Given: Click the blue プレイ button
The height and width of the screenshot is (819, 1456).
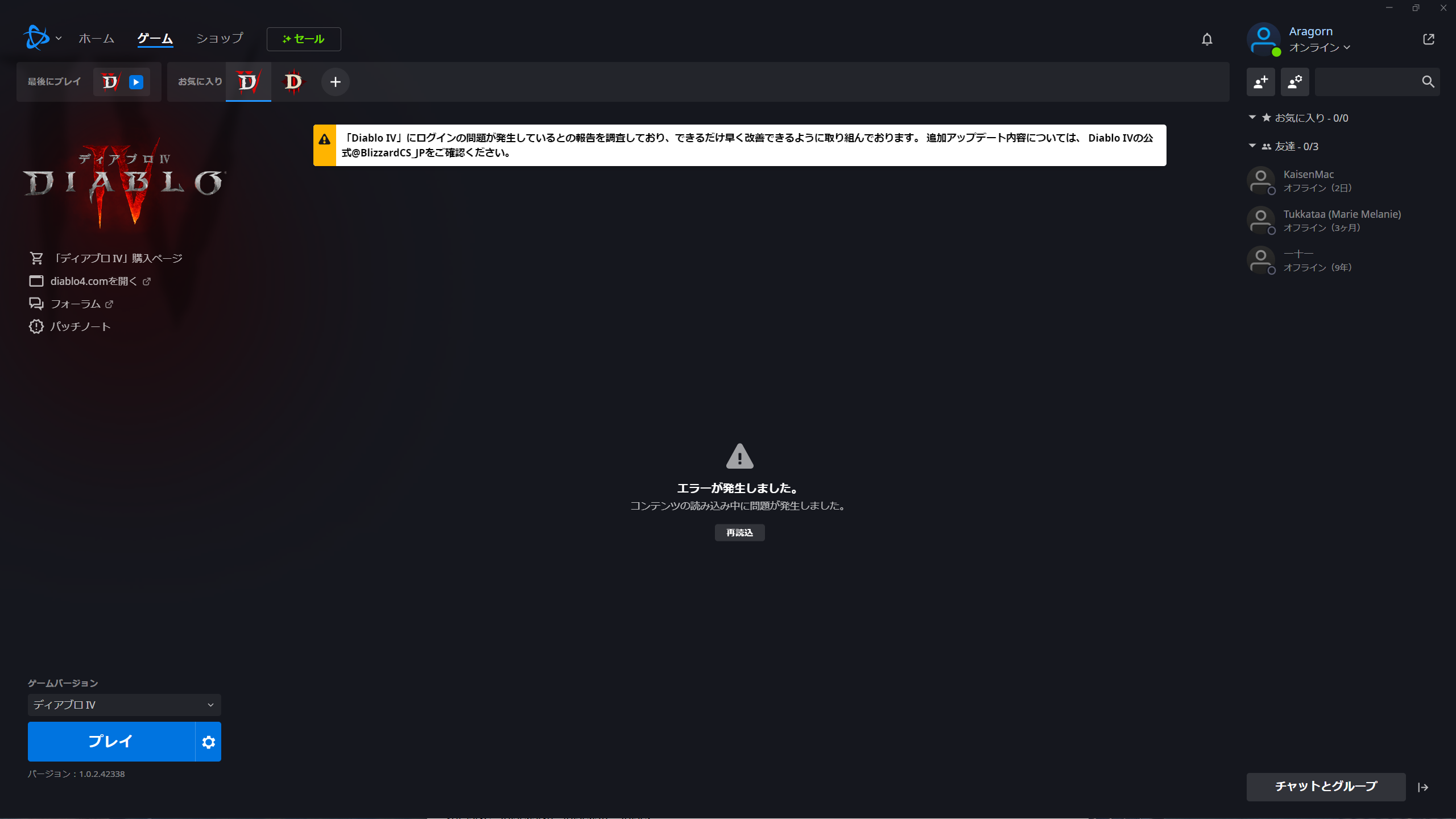Looking at the screenshot, I should pos(111,742).
